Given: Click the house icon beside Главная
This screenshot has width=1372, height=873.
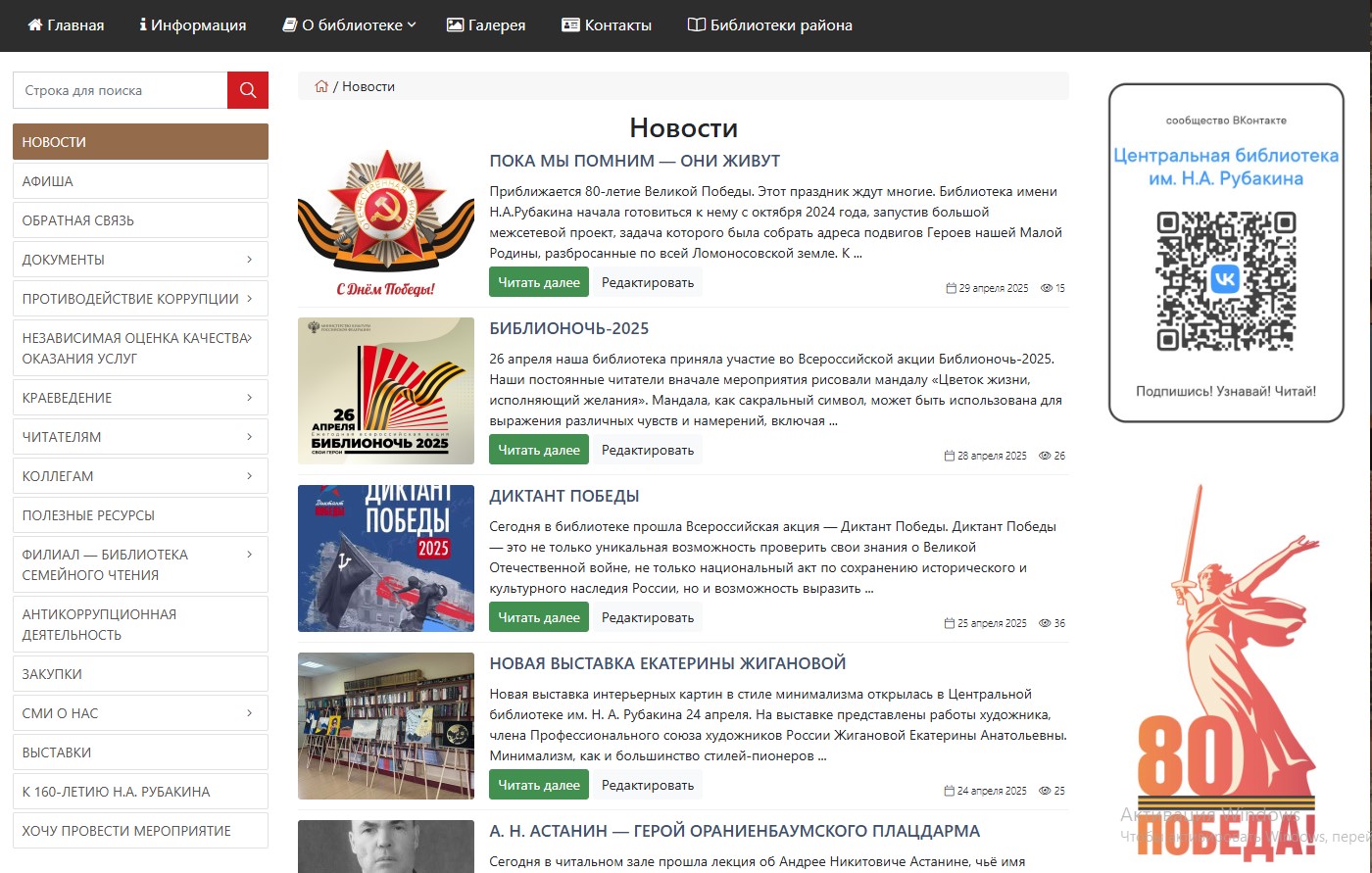Looking at the screenshot, I should [35, 25].
